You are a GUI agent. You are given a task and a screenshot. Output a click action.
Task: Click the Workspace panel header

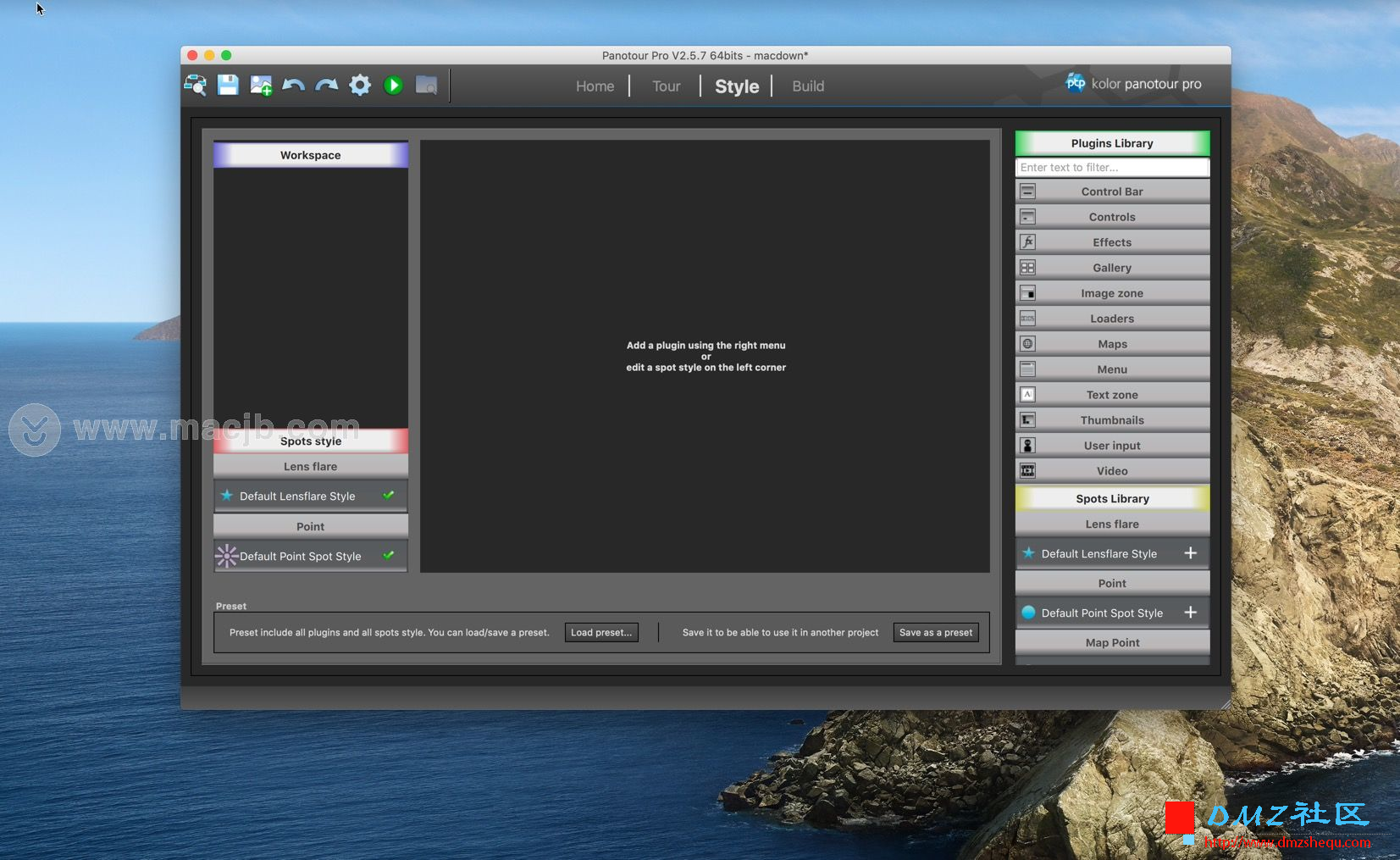click(311, 155)
